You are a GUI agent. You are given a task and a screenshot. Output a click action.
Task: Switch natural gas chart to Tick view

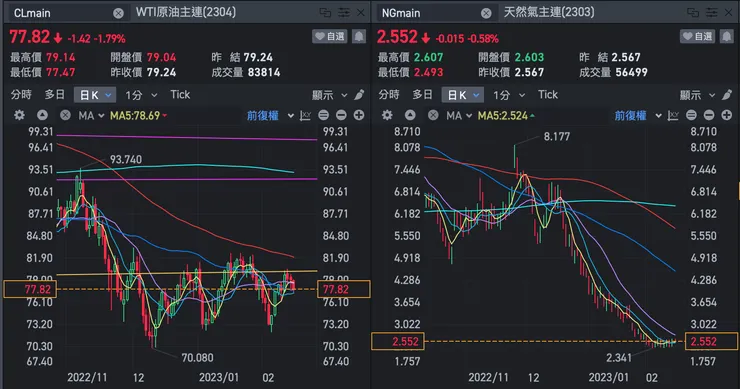547,94
